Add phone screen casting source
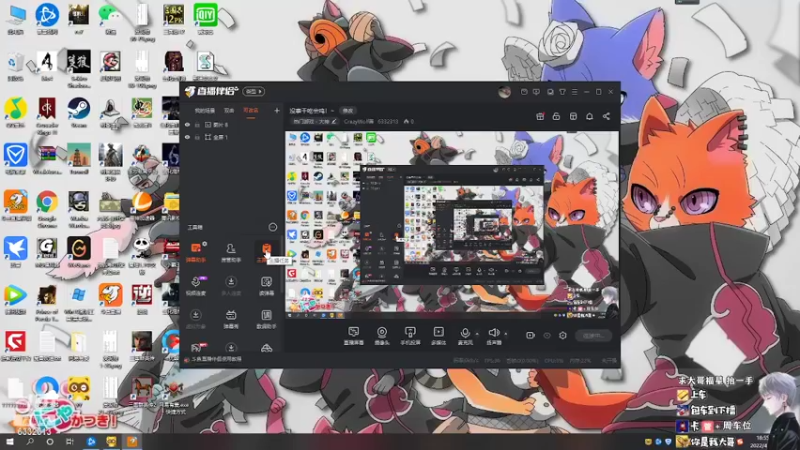The width and height of the screenshot is (800, 450). coord(410,336)
